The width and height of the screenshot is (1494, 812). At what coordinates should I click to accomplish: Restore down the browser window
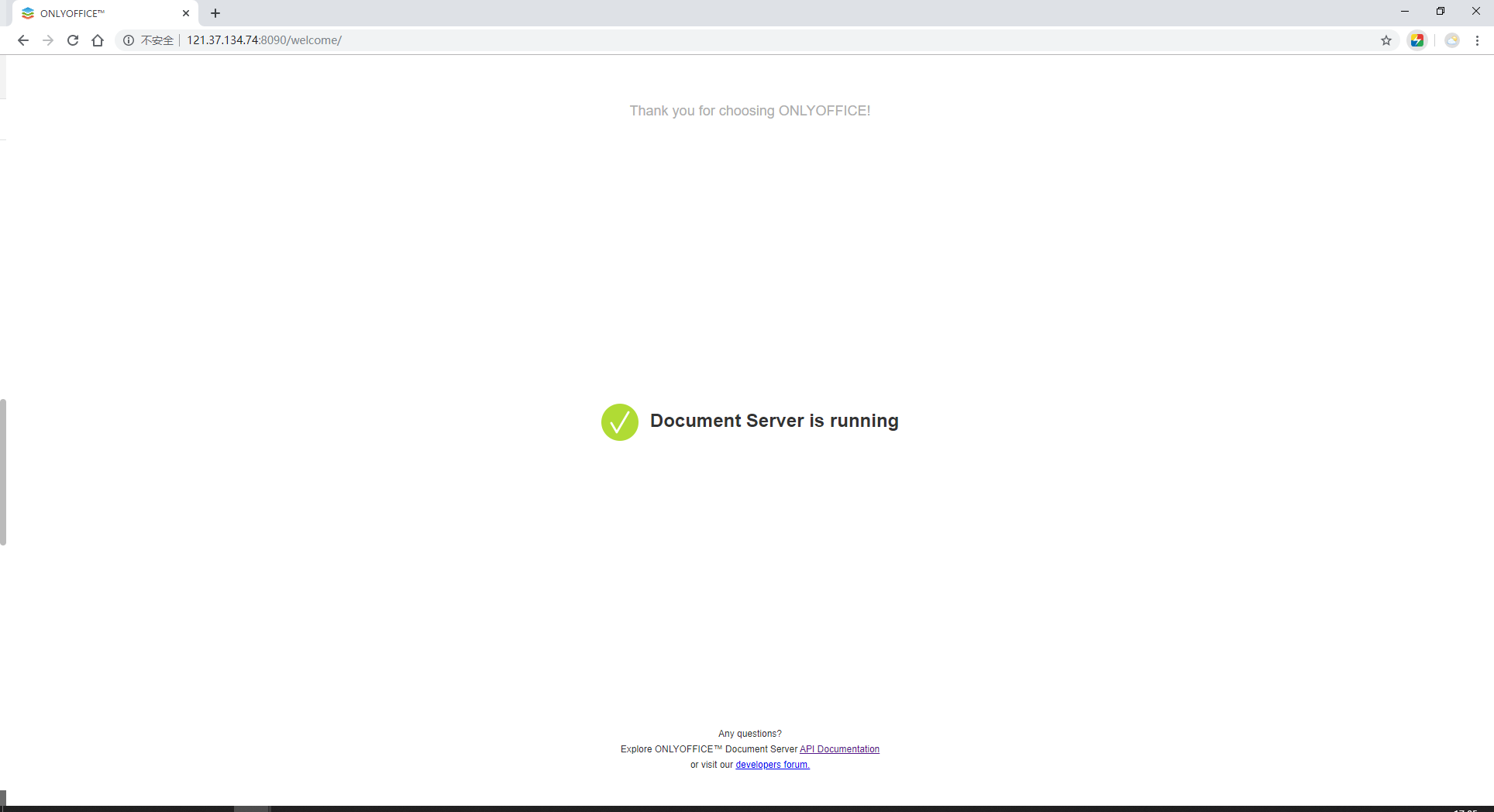pos(1441,12)
